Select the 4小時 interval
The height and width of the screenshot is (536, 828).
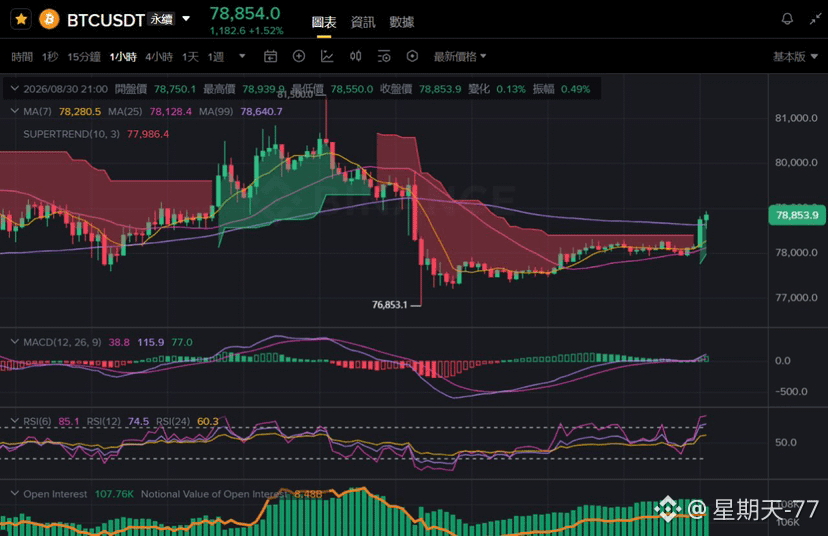(159, 57)
